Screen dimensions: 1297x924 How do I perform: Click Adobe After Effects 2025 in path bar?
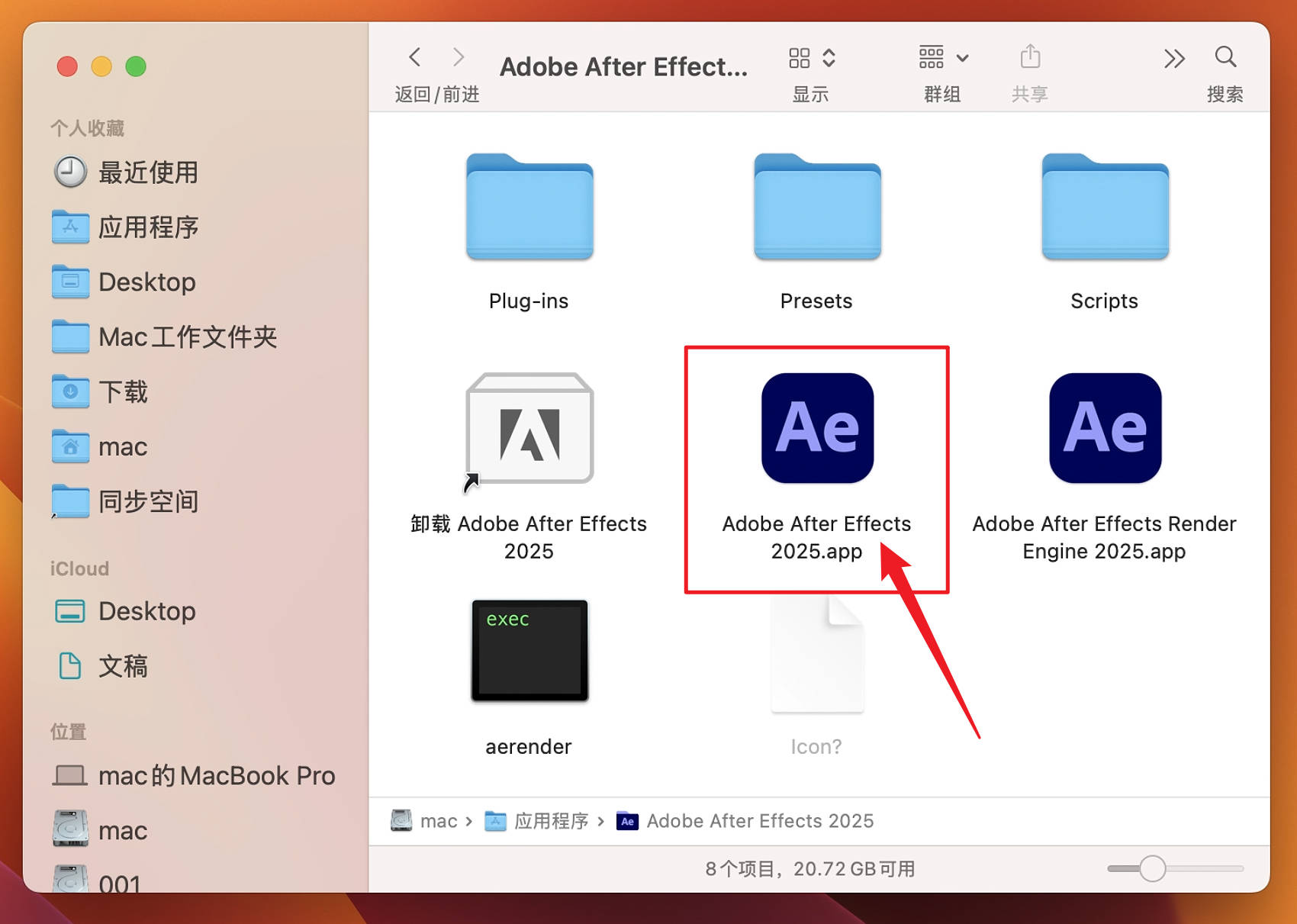[x=745, y=821]
